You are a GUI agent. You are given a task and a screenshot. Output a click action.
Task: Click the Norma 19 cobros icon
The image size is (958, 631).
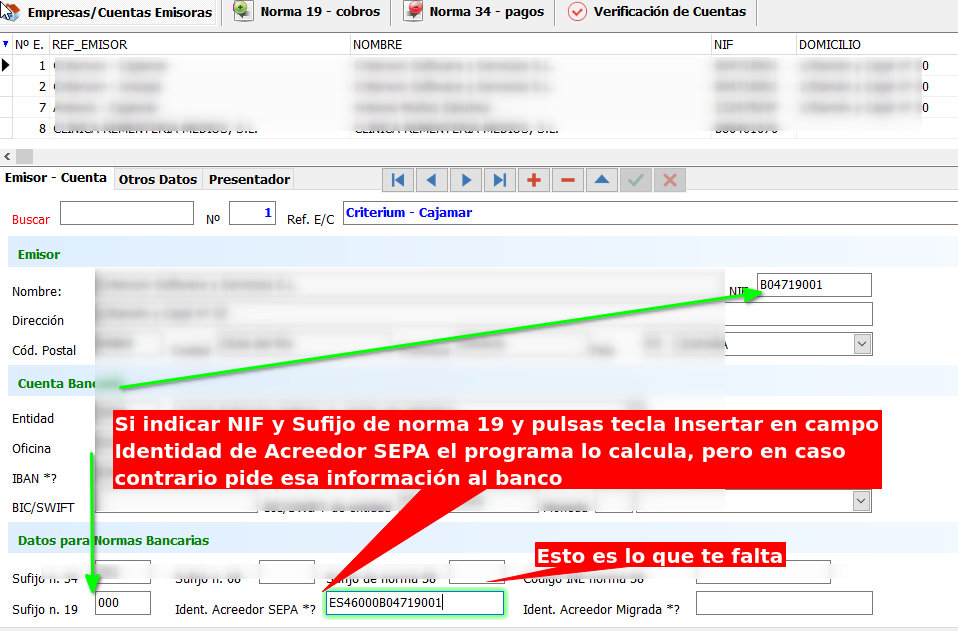click(x=243, y=10)
